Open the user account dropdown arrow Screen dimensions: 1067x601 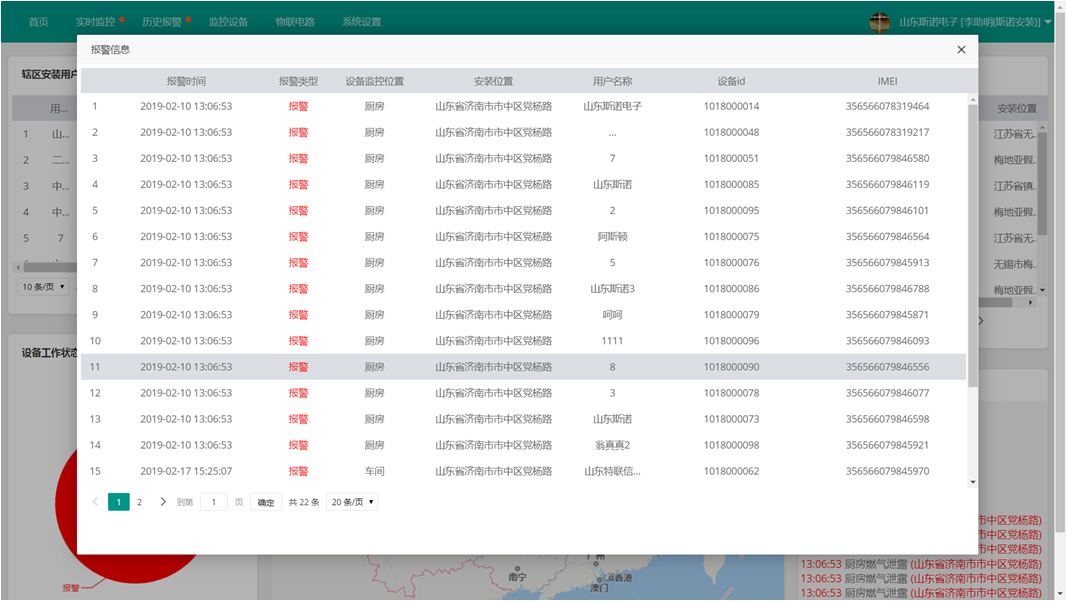1046,22
